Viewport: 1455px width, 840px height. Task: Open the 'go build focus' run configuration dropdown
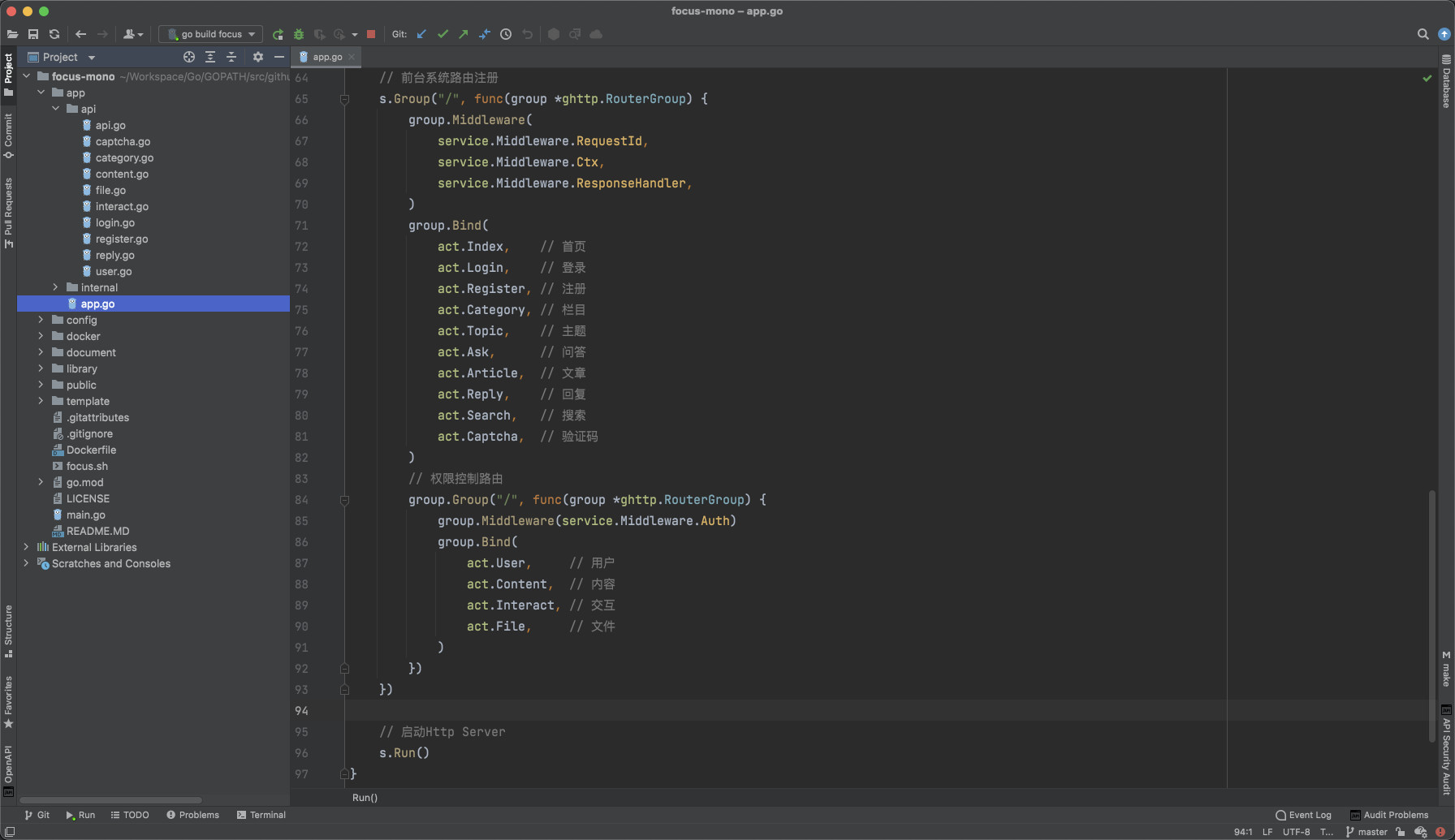(211, 34)
